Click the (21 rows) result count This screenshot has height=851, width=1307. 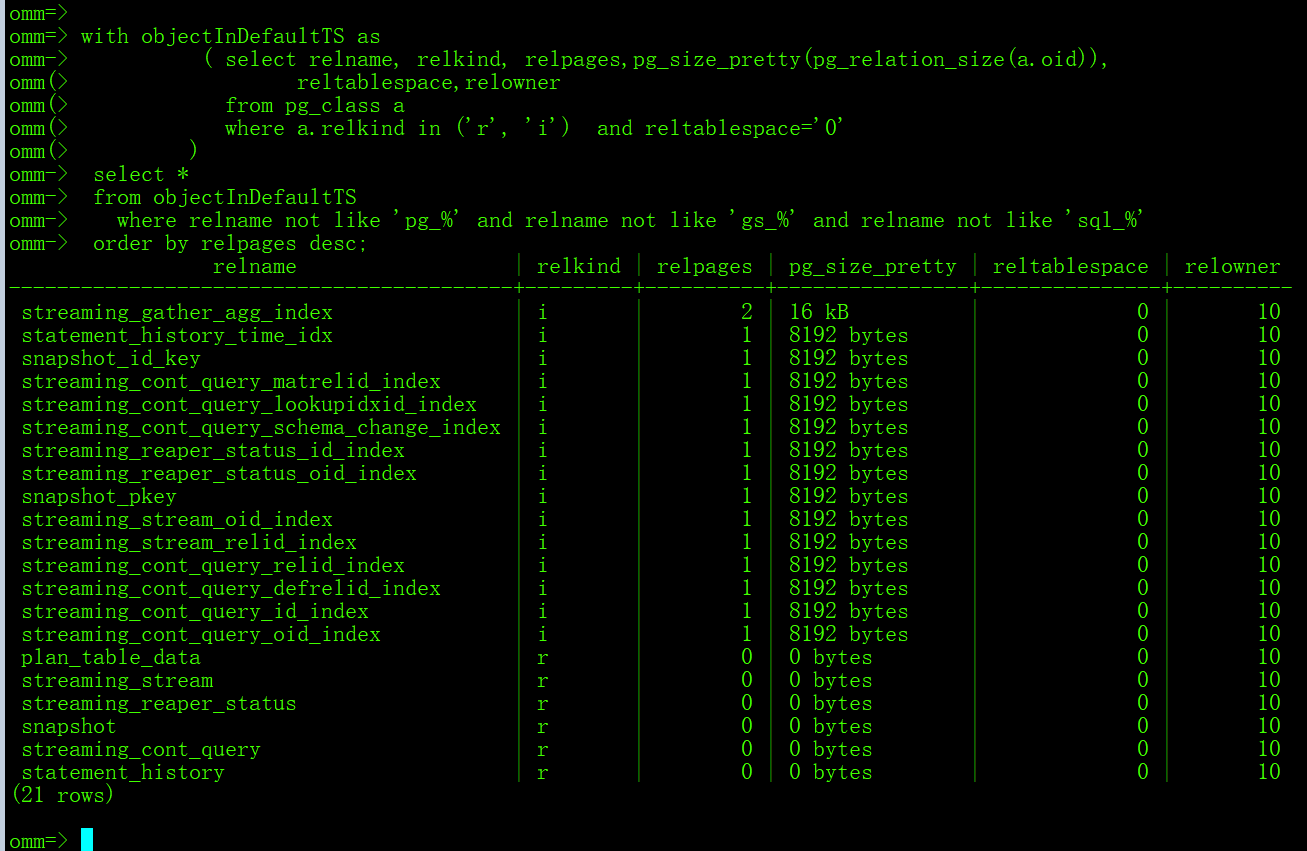point(62,796)
